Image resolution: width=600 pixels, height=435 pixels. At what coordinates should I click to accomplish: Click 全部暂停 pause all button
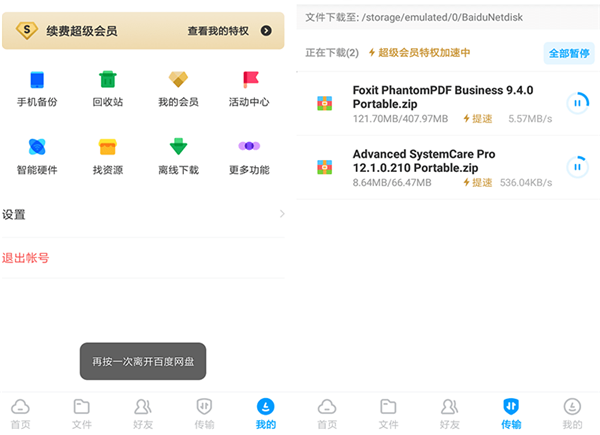pyautogui.click(x=569, y=53)
